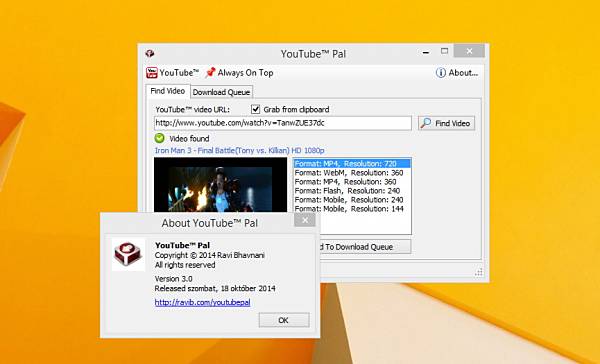Click OK in the About dialog

click(x=284, y=320)
